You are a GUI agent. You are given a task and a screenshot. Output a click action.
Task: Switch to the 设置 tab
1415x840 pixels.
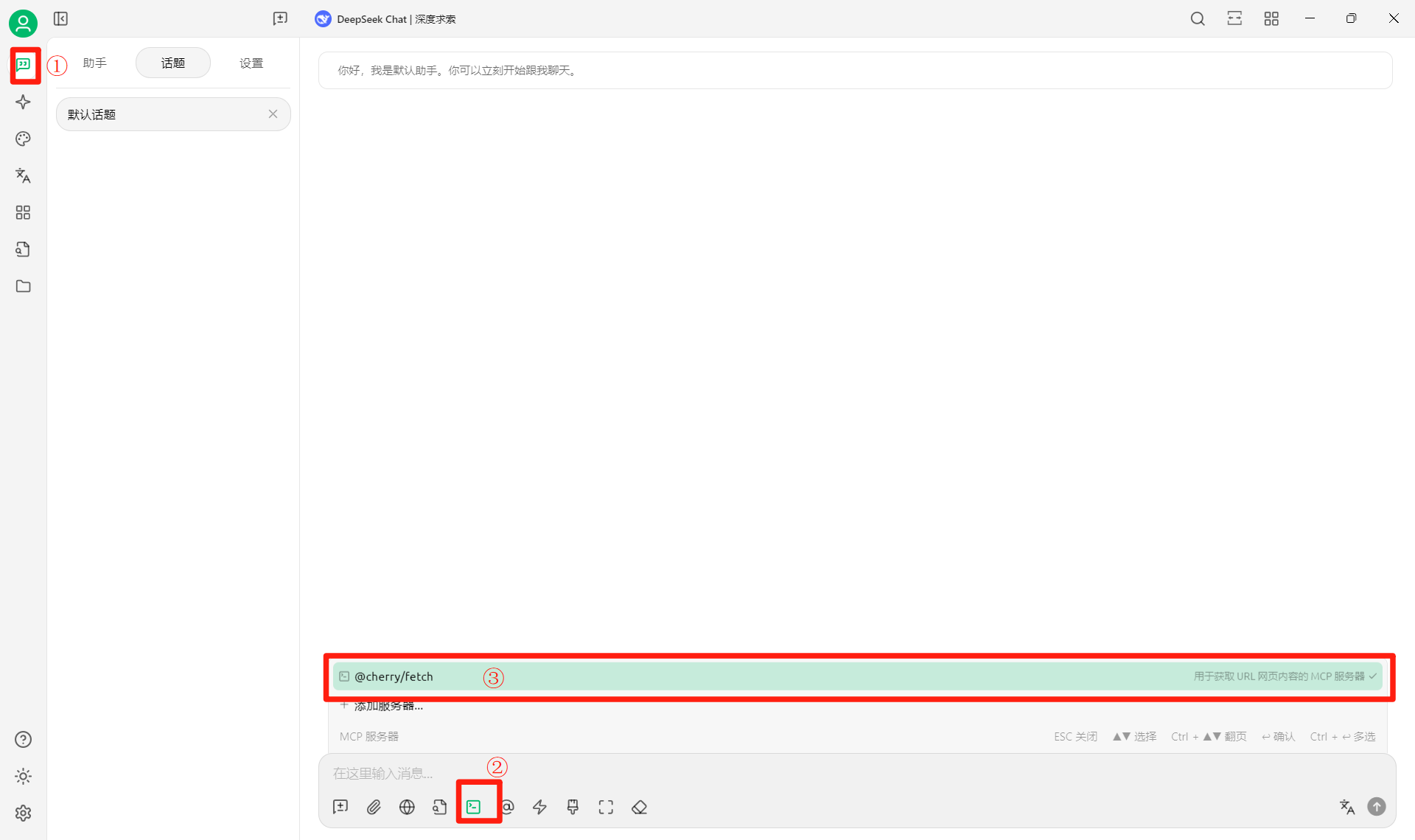[x=251, y=63]
